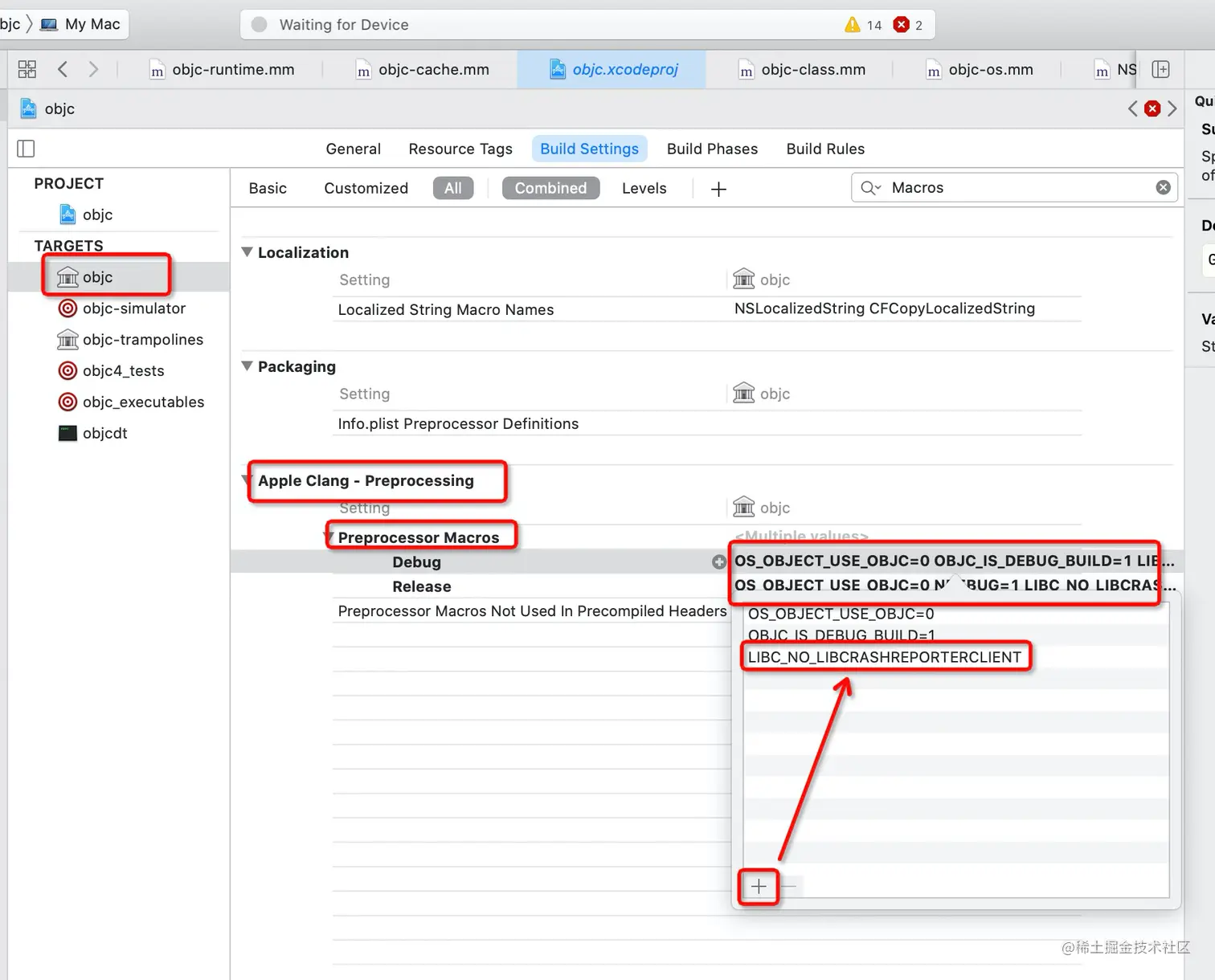Switch to Combined view

click(550, 188)
